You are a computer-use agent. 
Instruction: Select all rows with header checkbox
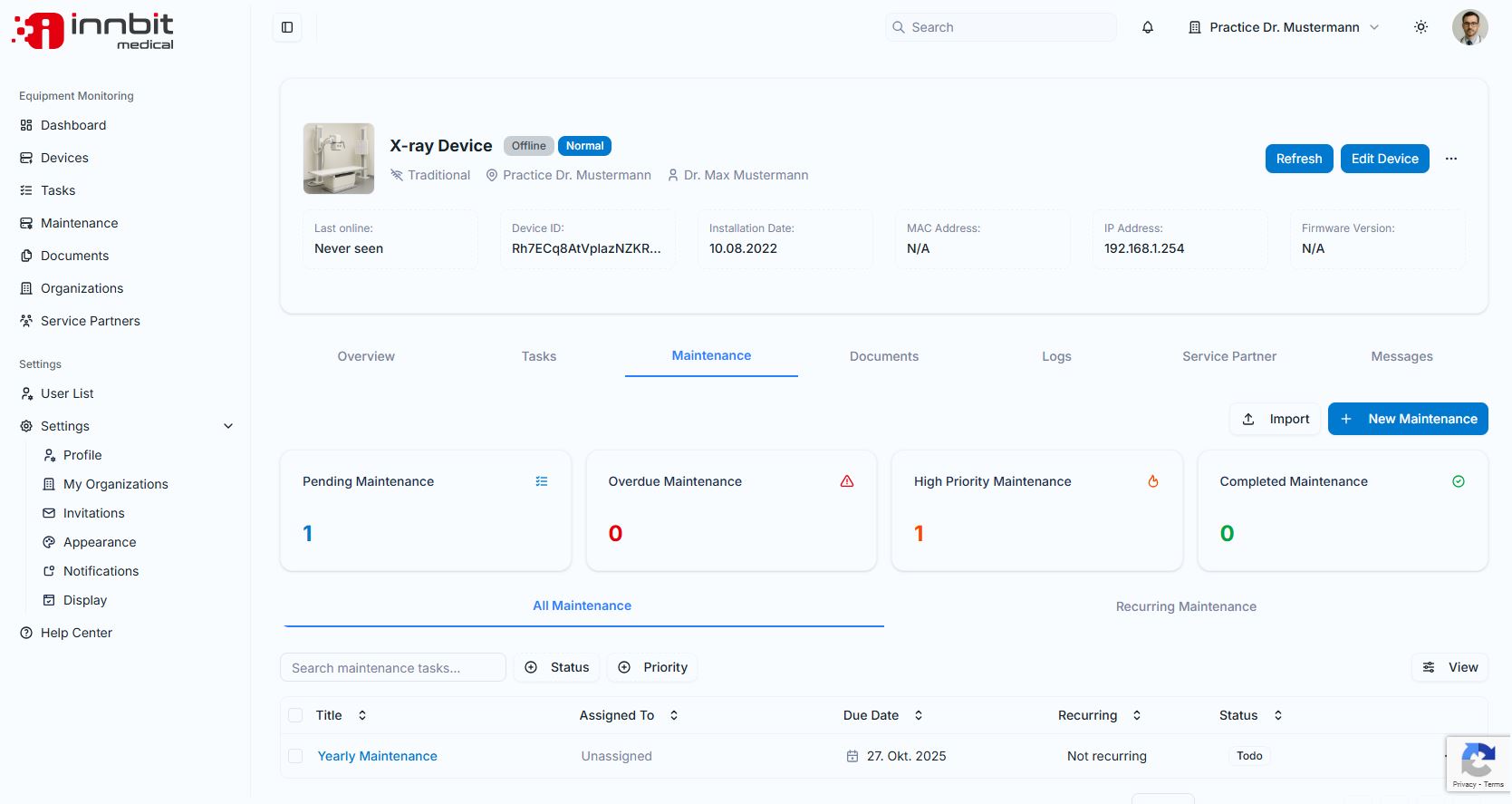pyautogui.click(x=295, y=715)
